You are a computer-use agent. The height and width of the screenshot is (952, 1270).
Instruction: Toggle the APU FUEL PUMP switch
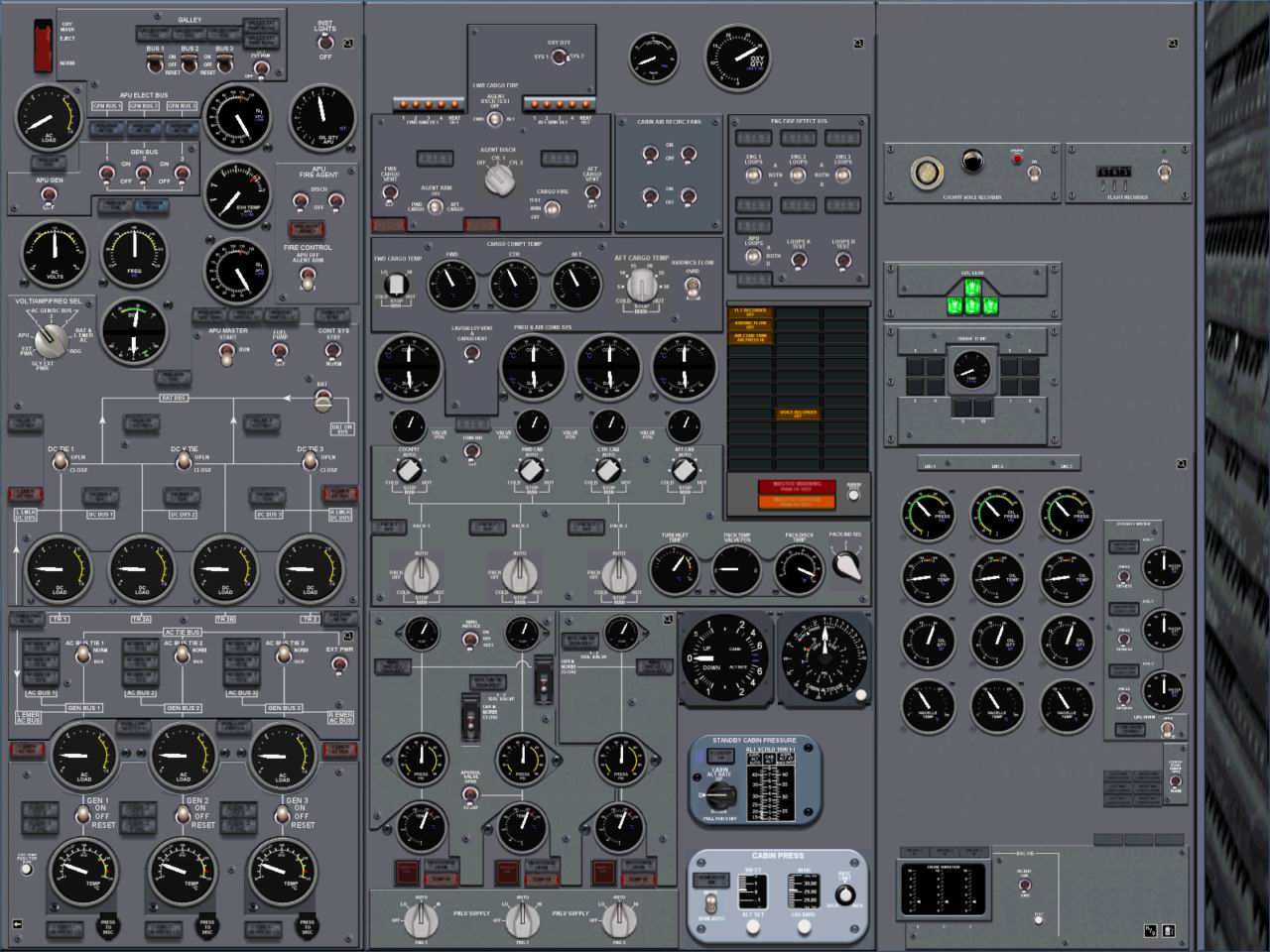[280, 351]
